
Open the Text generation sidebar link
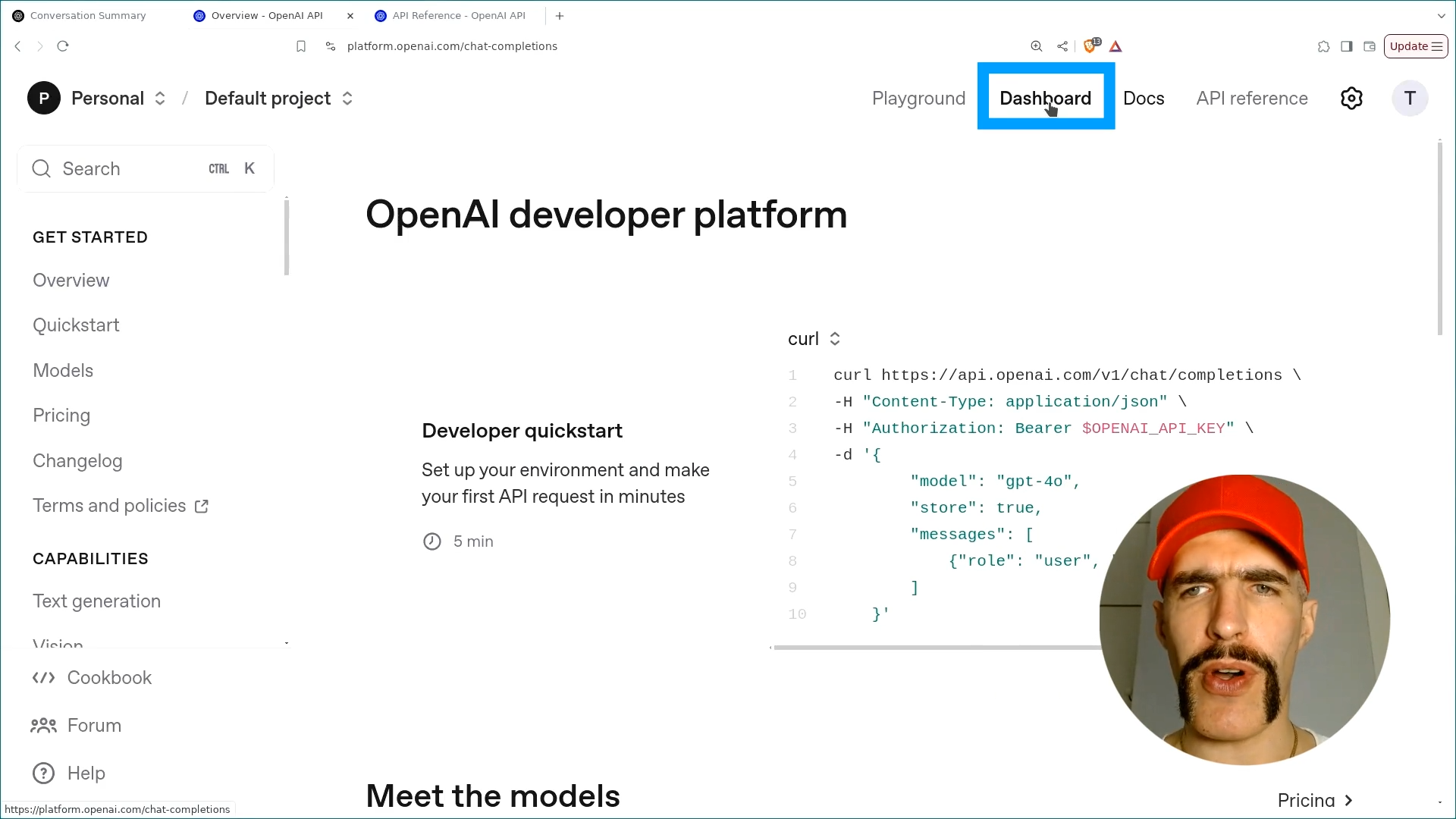(96, 601)
